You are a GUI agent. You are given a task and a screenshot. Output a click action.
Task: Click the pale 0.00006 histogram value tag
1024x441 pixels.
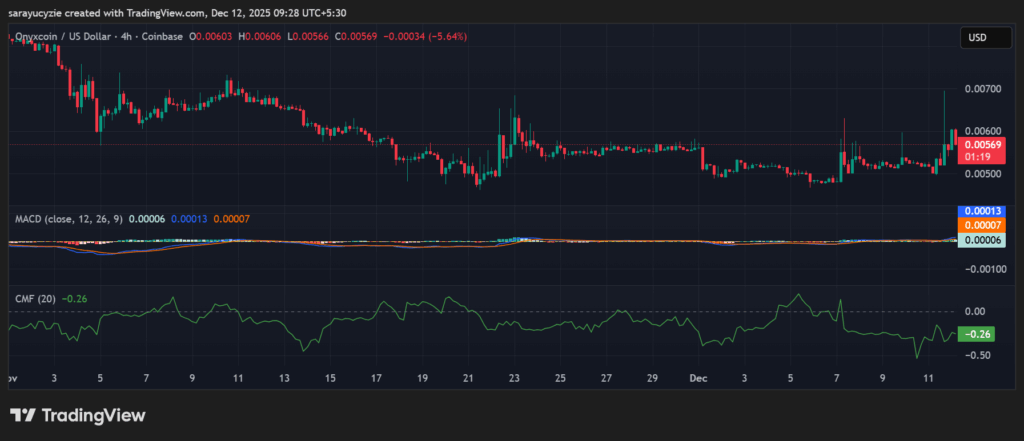pyautogui.click(x=977, y=240)
